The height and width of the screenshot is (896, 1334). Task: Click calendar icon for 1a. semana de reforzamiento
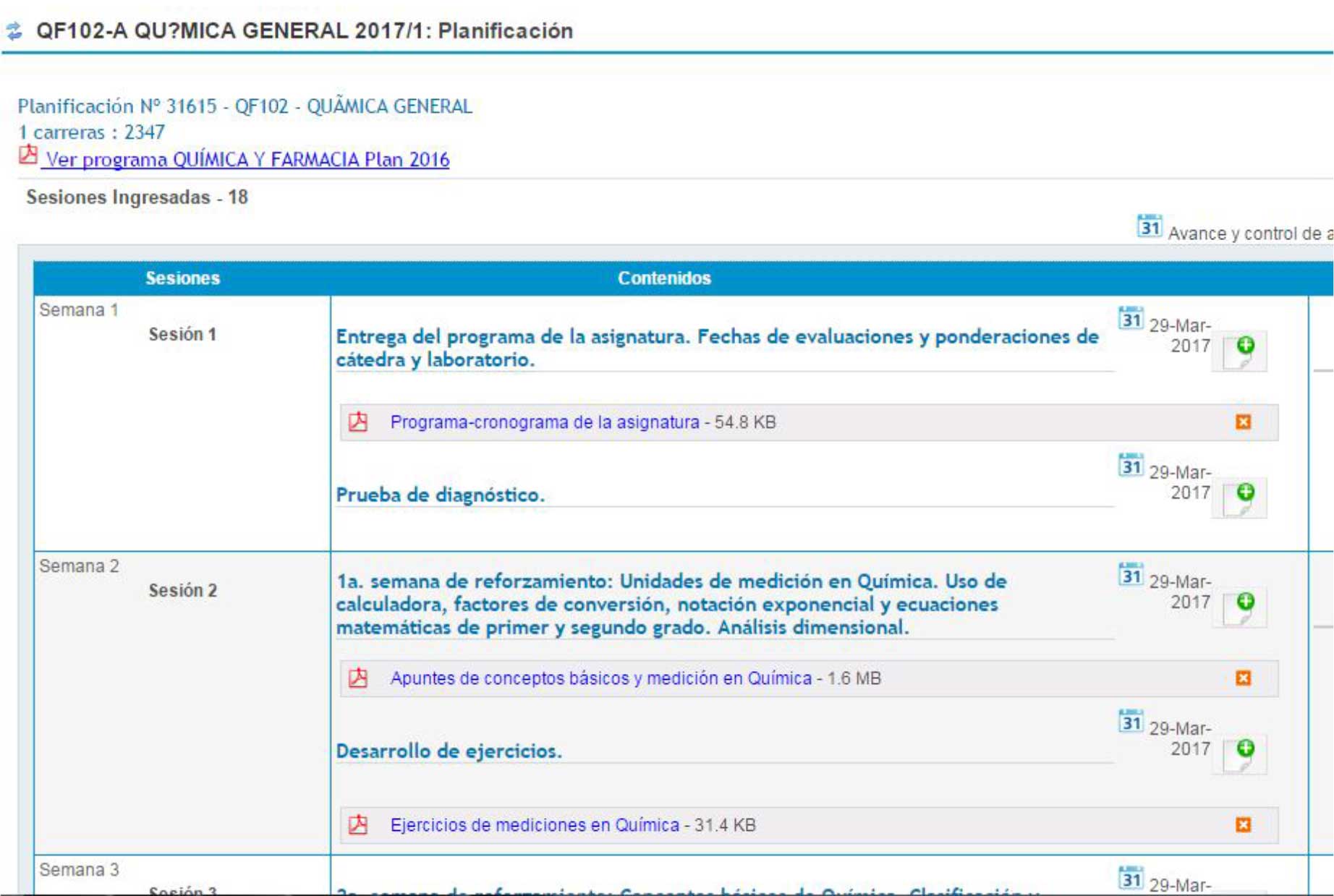tap(1130, 575)
